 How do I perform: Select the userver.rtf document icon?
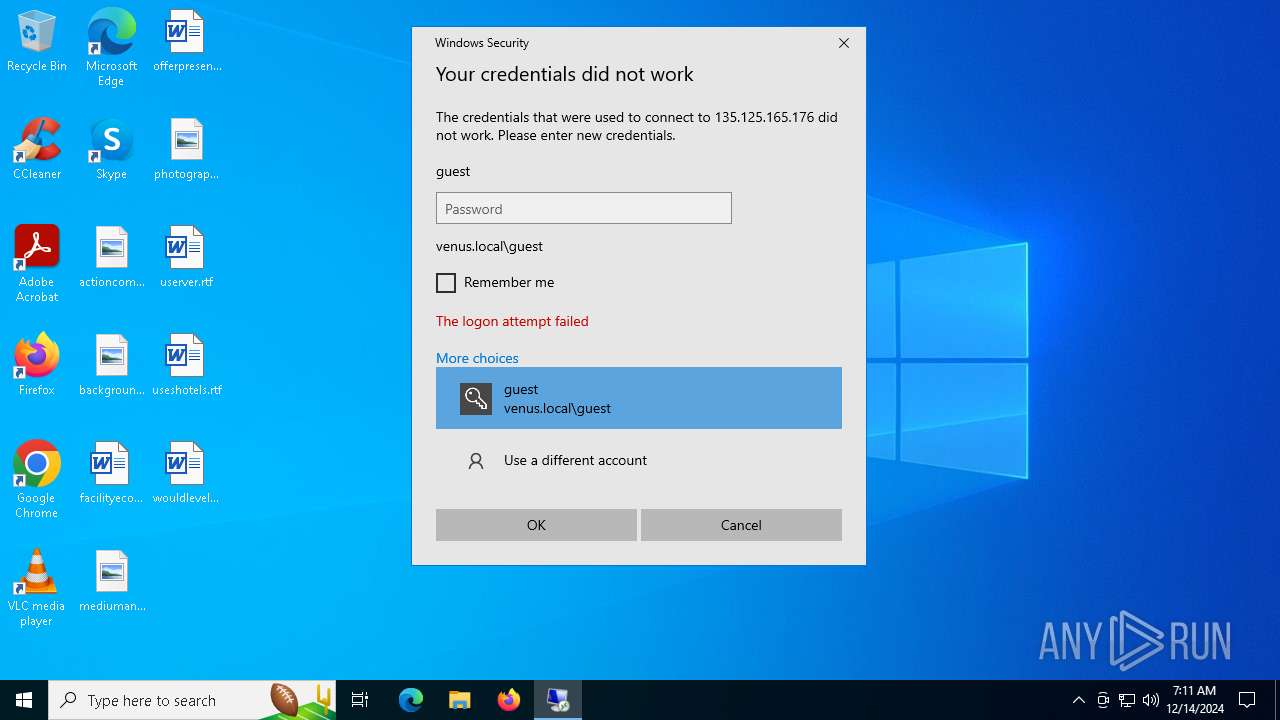click(x=187, y=257)
